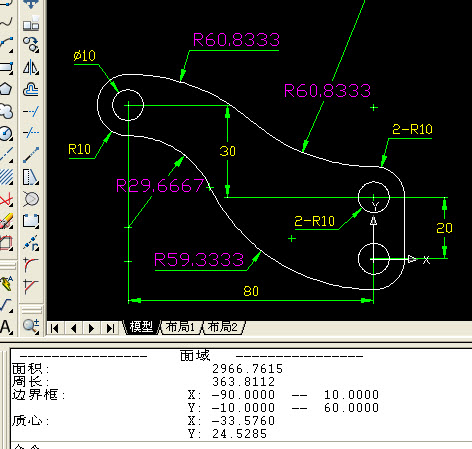Click the rectangle with grip corners icon
Viewport: 472px width, 449px height.
(31, 221)
